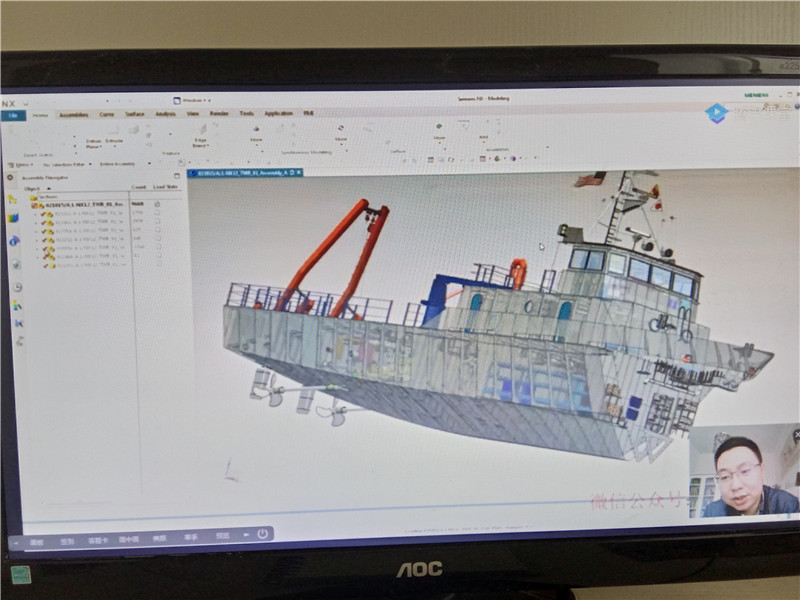Click the blue play logo icon
The image size is (800, 600).
pyautogui.click(x=716, y=113)
